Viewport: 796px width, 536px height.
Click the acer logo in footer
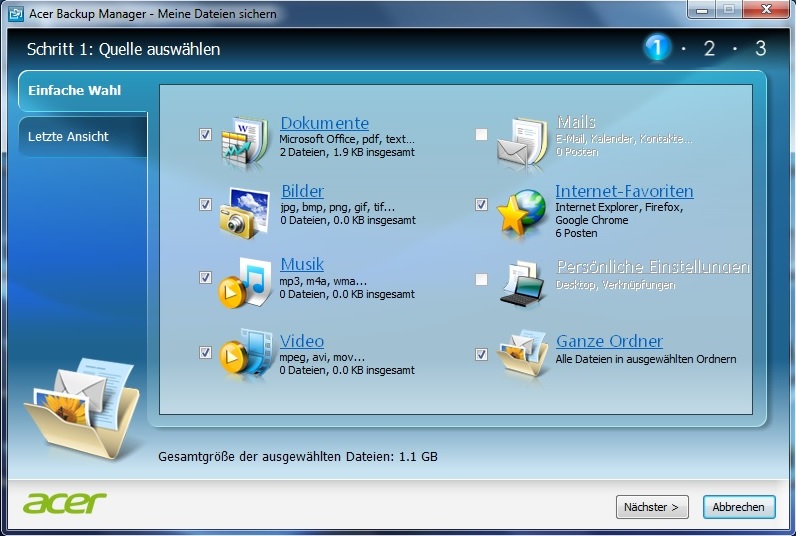pyautogui.click(x=65, y=502)
